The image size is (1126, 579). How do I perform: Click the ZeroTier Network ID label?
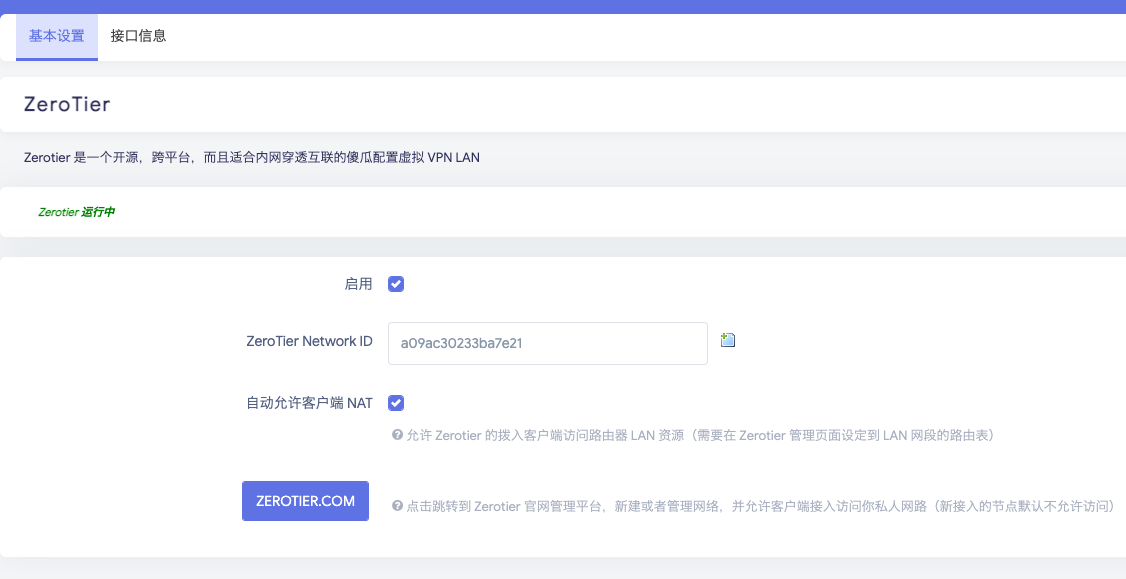click(309, 342)
